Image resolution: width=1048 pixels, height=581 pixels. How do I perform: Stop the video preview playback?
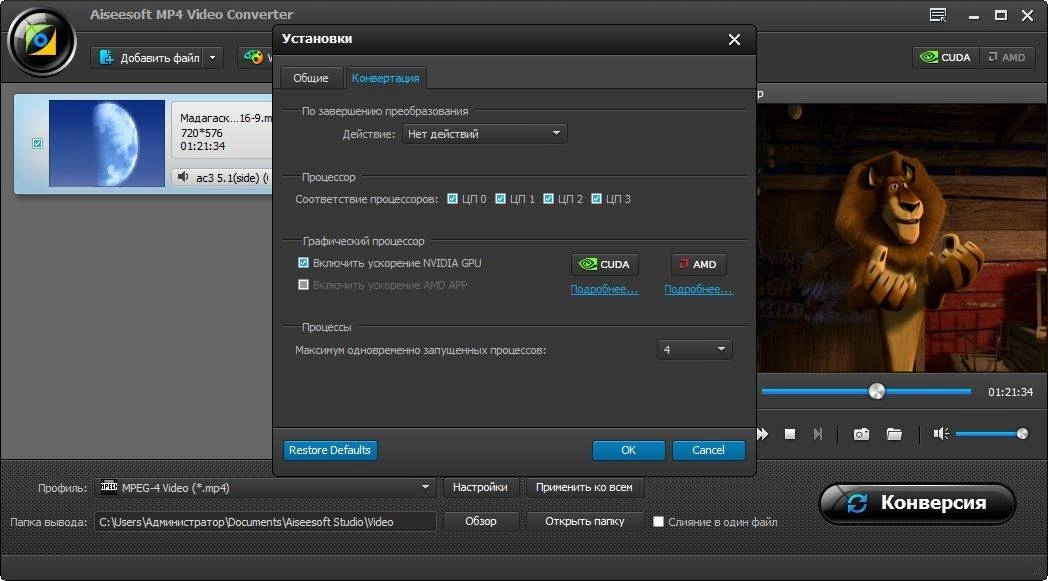(790, 435)
